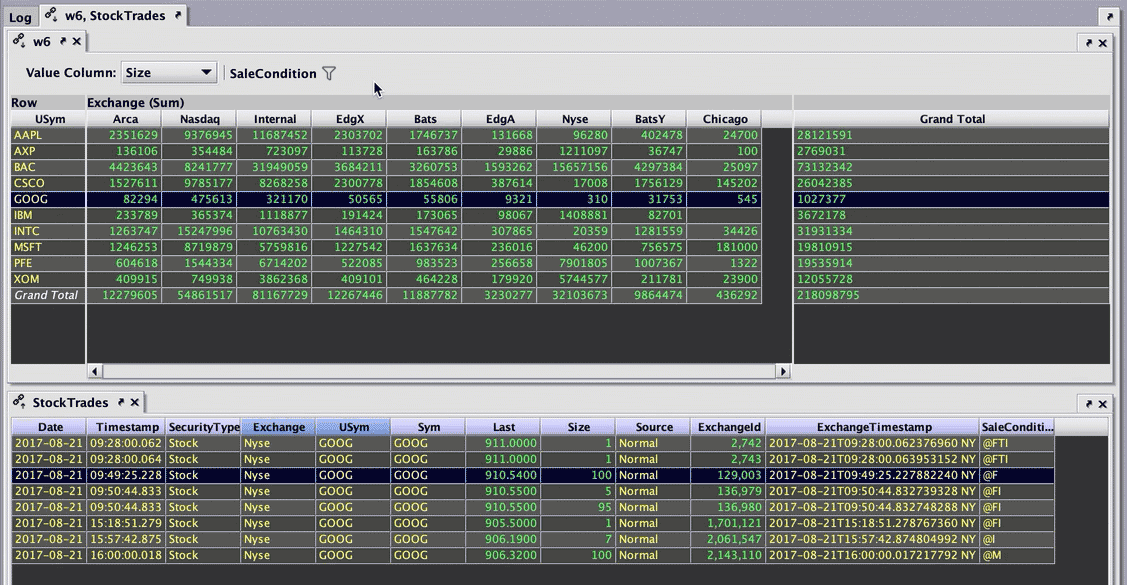Screen dimensions: 1127x585
Task: Click the link icon on the StockTrades tab
Action: pyautogui.click(x=19, y=402)
